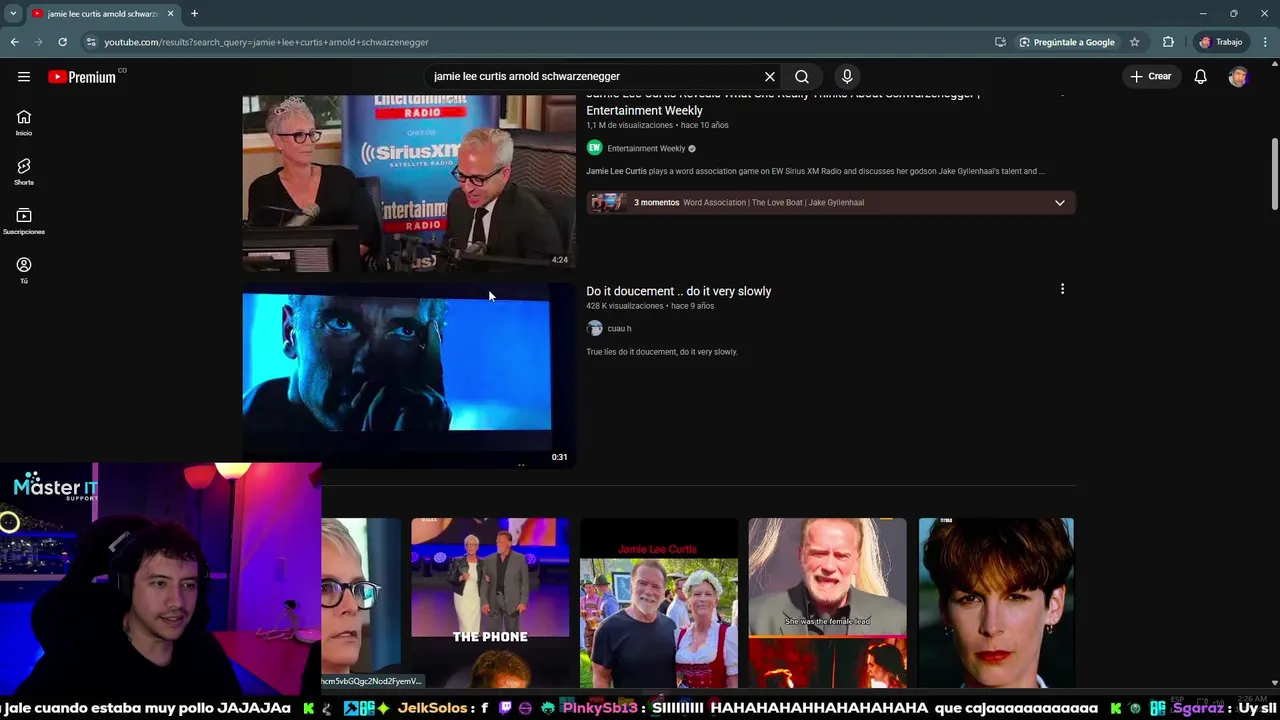This screenshot has width=1280, height=720.
Task: Open the 'She was the female lead' short
Action: (827, 603)
